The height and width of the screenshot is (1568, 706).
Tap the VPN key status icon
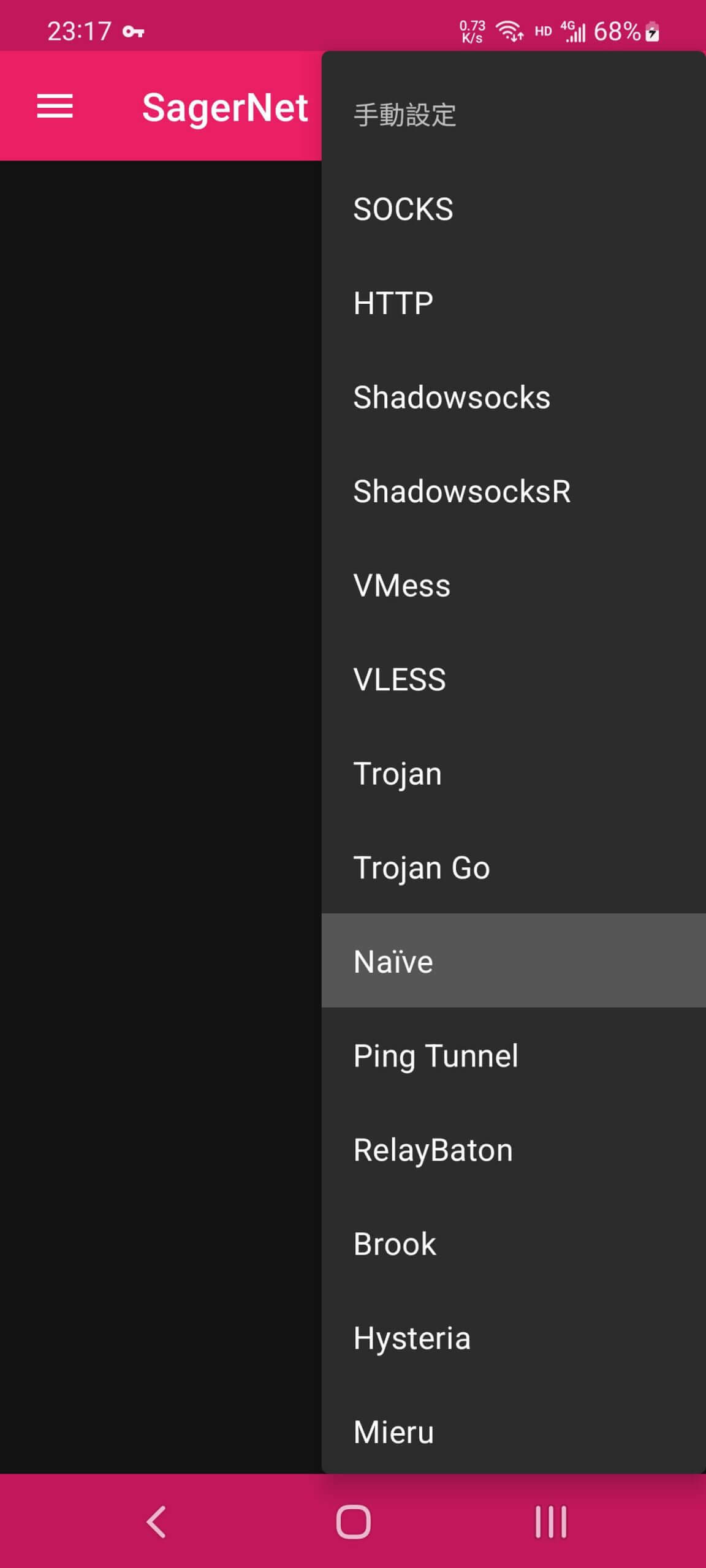coord(133,32)
